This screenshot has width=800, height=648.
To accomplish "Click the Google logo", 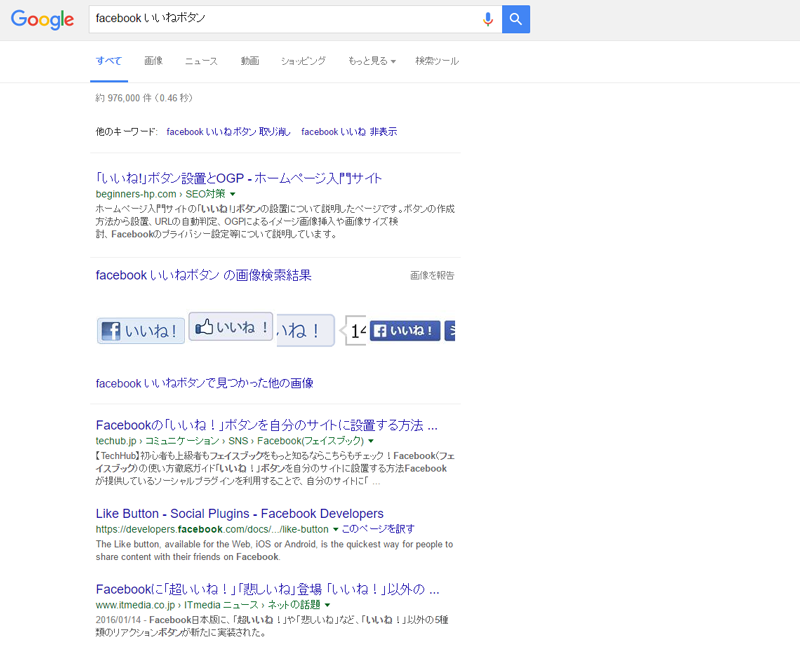I will 42,19.
